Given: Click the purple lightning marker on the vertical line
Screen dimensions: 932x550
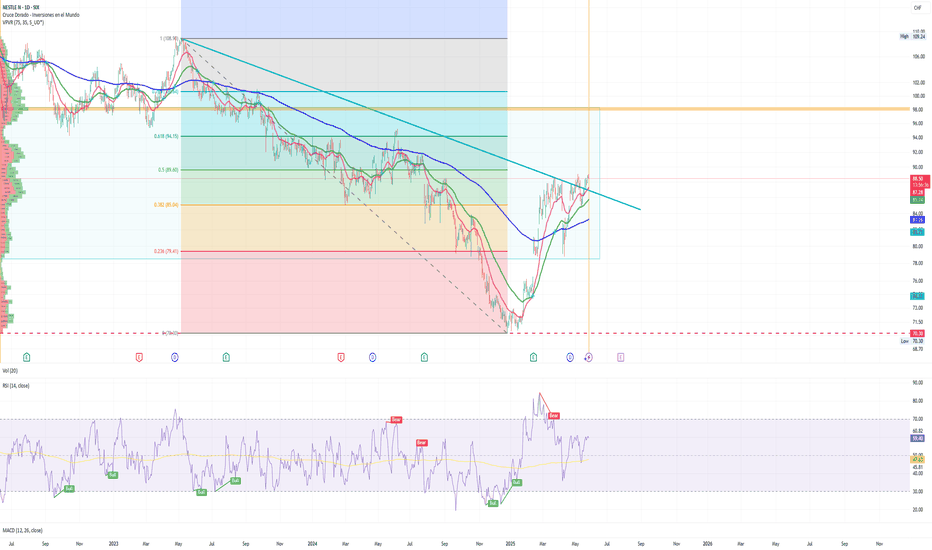Looking at the screenshot, I should pyautogui.click(x=588, y=357).
